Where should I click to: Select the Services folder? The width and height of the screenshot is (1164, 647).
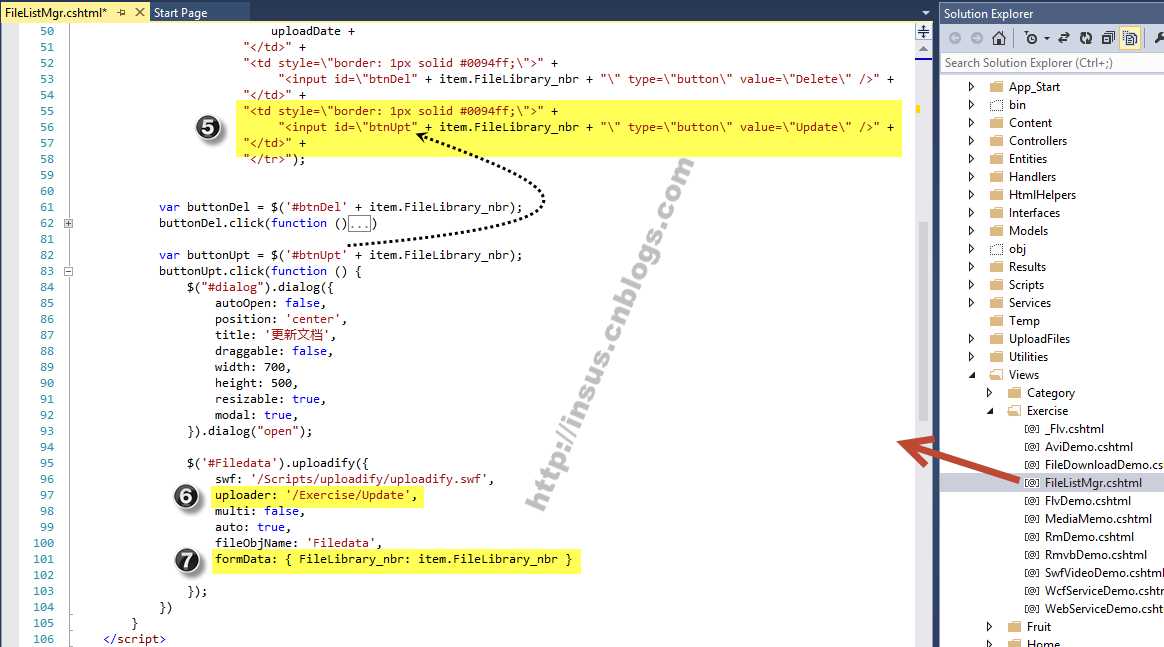click(x=1030, y=303)
